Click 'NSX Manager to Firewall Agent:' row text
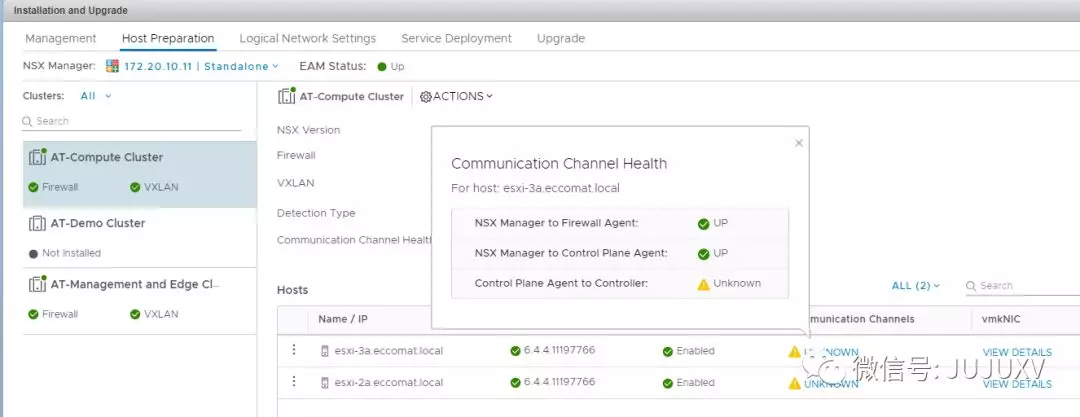The height and width of the screenshot is (417, 1080). [x=557, y=223]
